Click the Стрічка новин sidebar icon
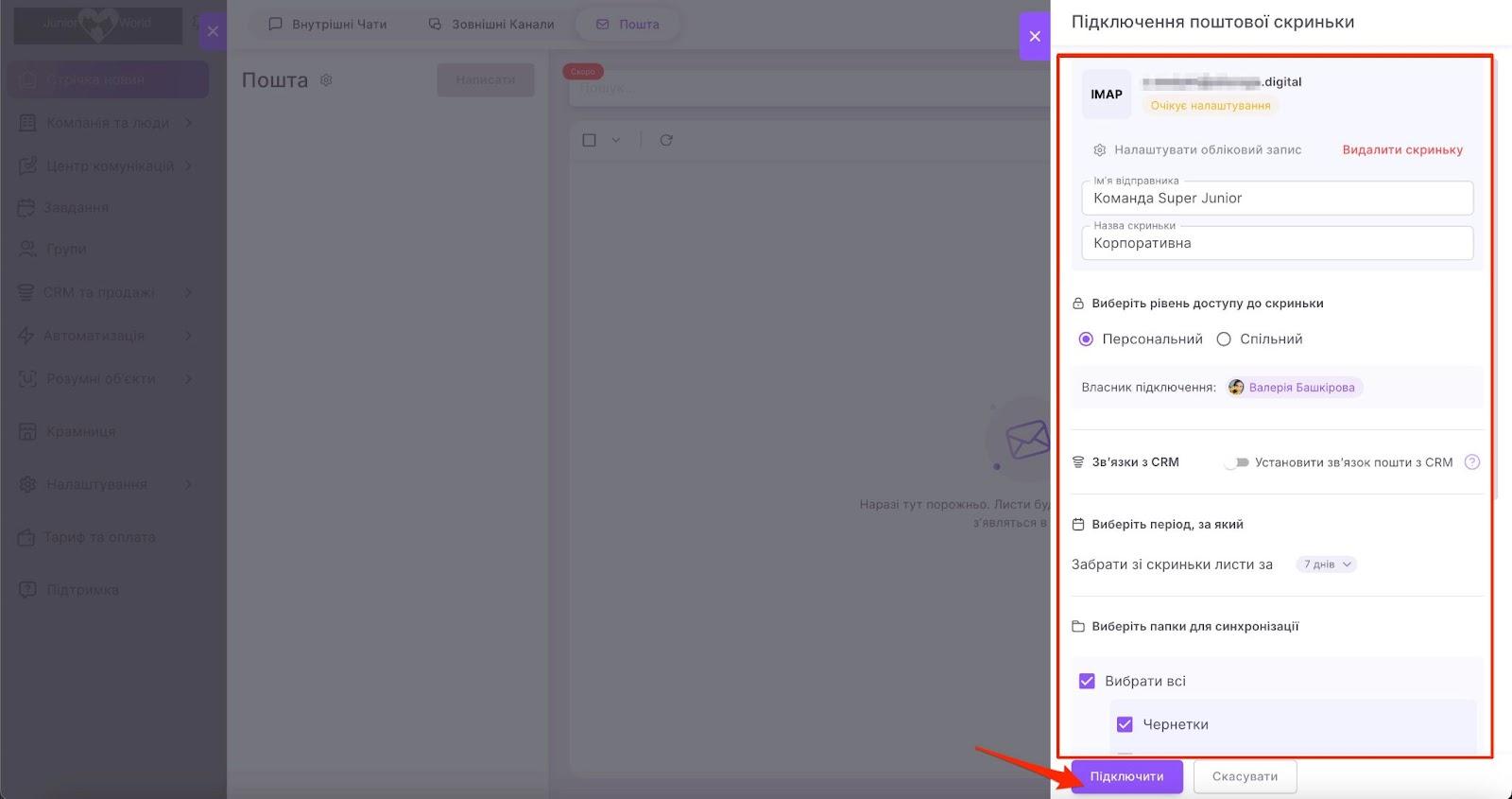 click(28, 80)
